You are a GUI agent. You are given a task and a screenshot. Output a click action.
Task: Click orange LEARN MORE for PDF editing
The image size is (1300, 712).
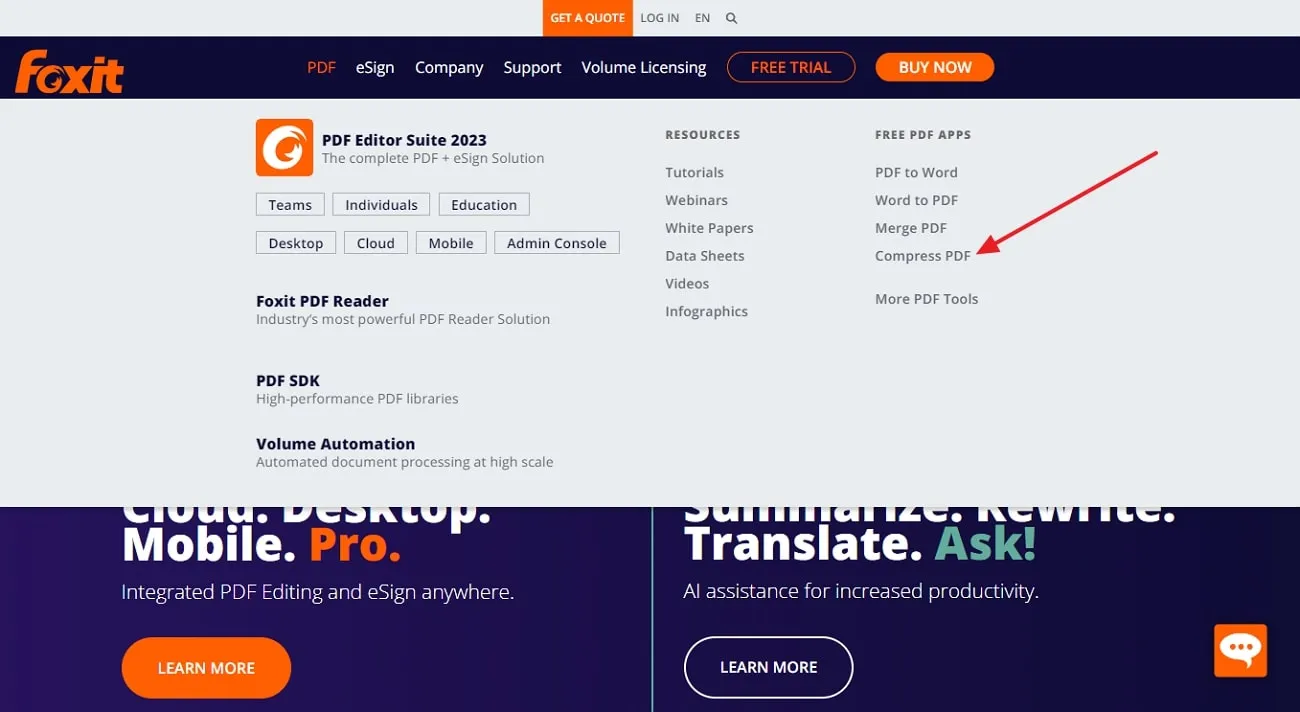click(206, 668)
